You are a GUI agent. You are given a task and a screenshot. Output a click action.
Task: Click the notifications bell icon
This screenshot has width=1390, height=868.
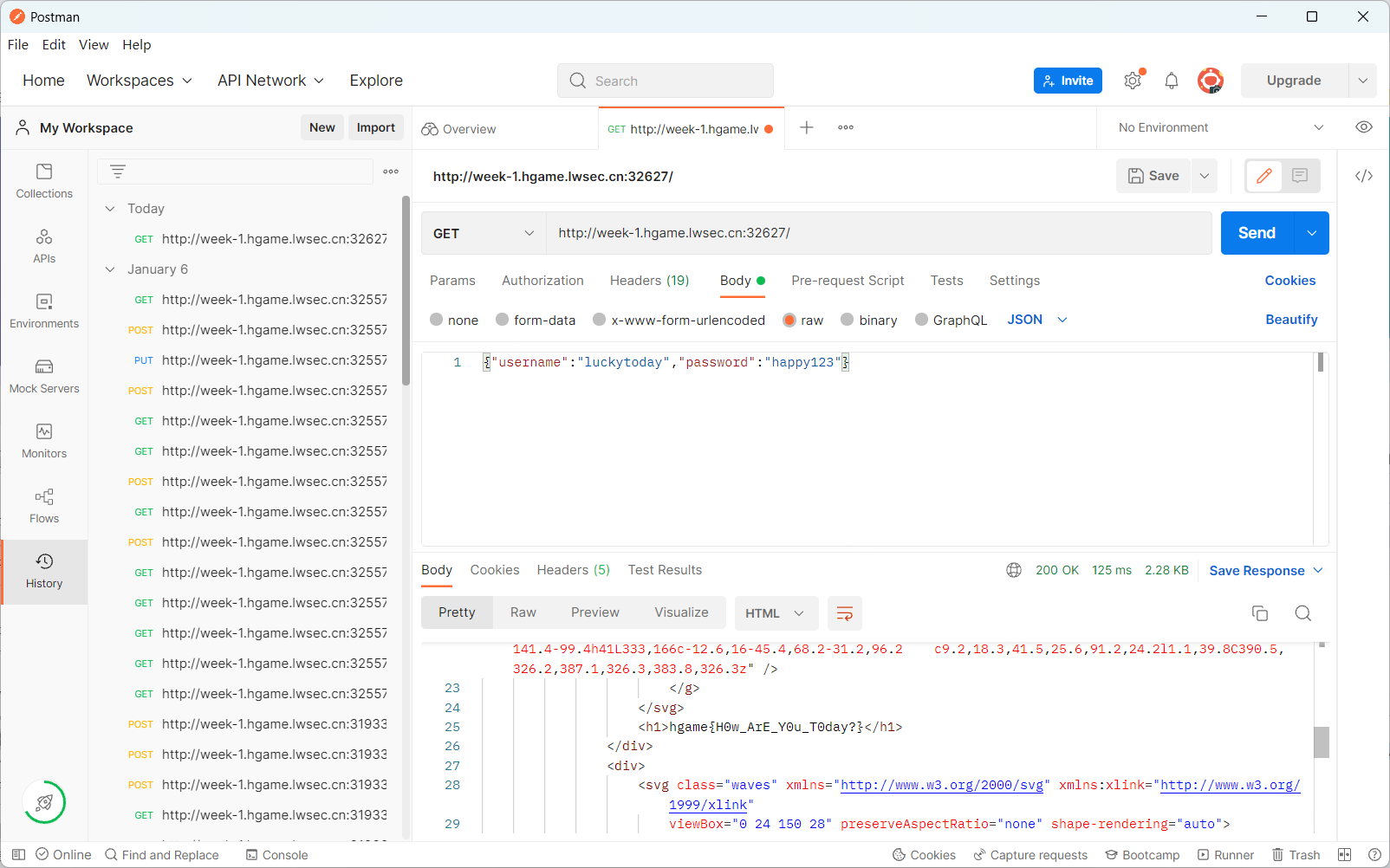coord(1171,81)
